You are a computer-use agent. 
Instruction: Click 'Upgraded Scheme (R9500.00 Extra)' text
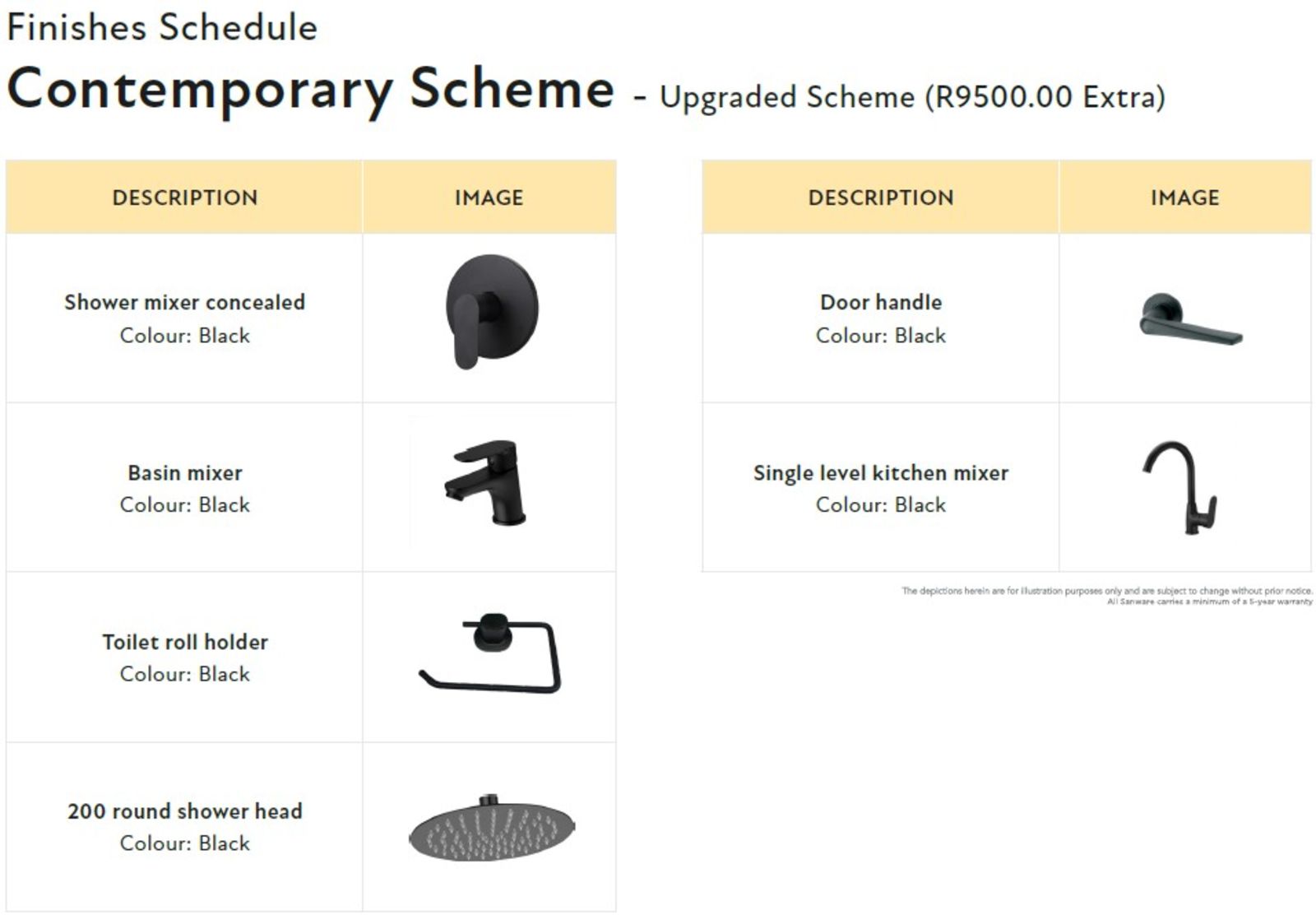pos(912,97)
